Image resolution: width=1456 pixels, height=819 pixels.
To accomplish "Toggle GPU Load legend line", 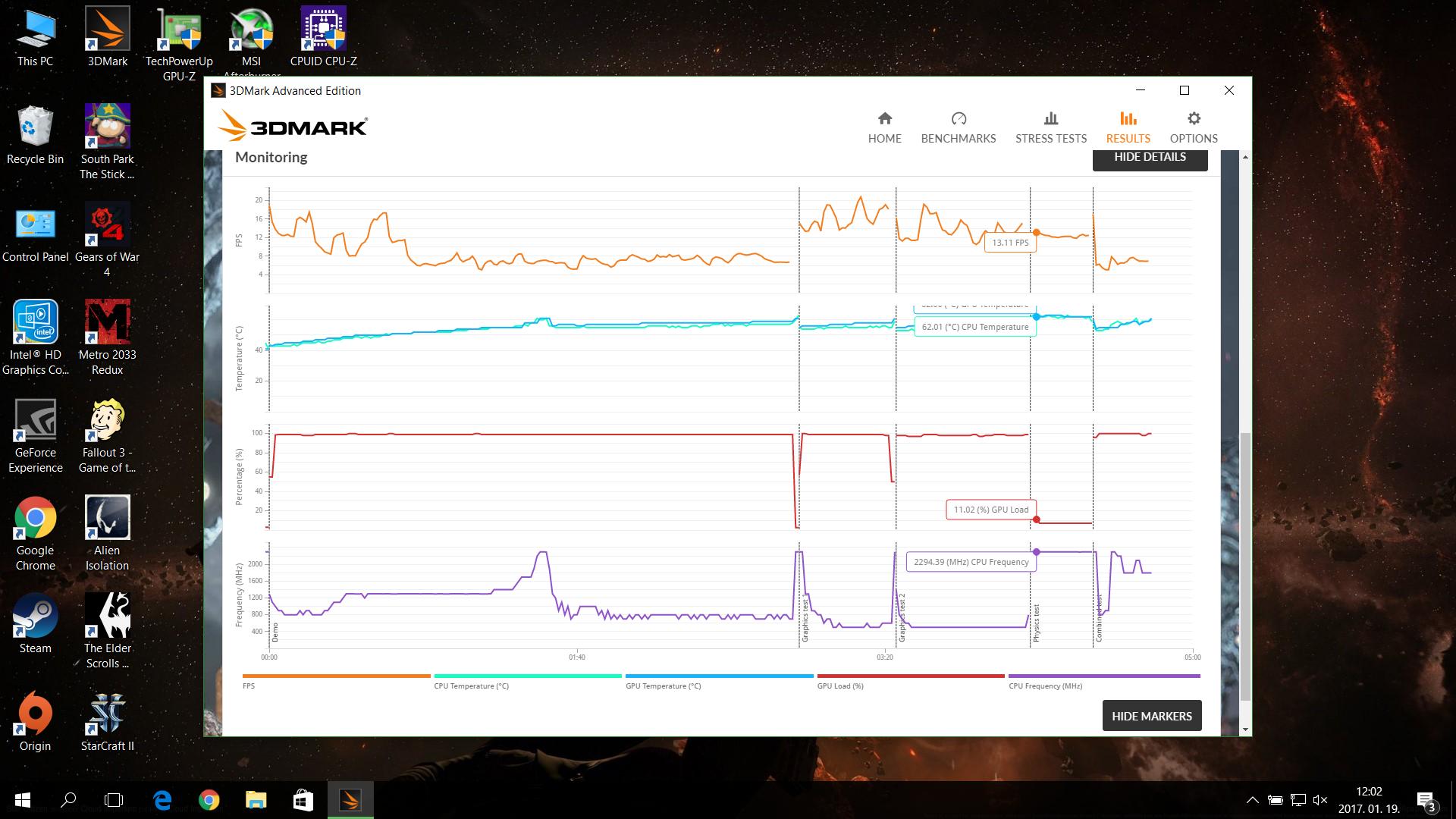I will [x=910, y=676].
